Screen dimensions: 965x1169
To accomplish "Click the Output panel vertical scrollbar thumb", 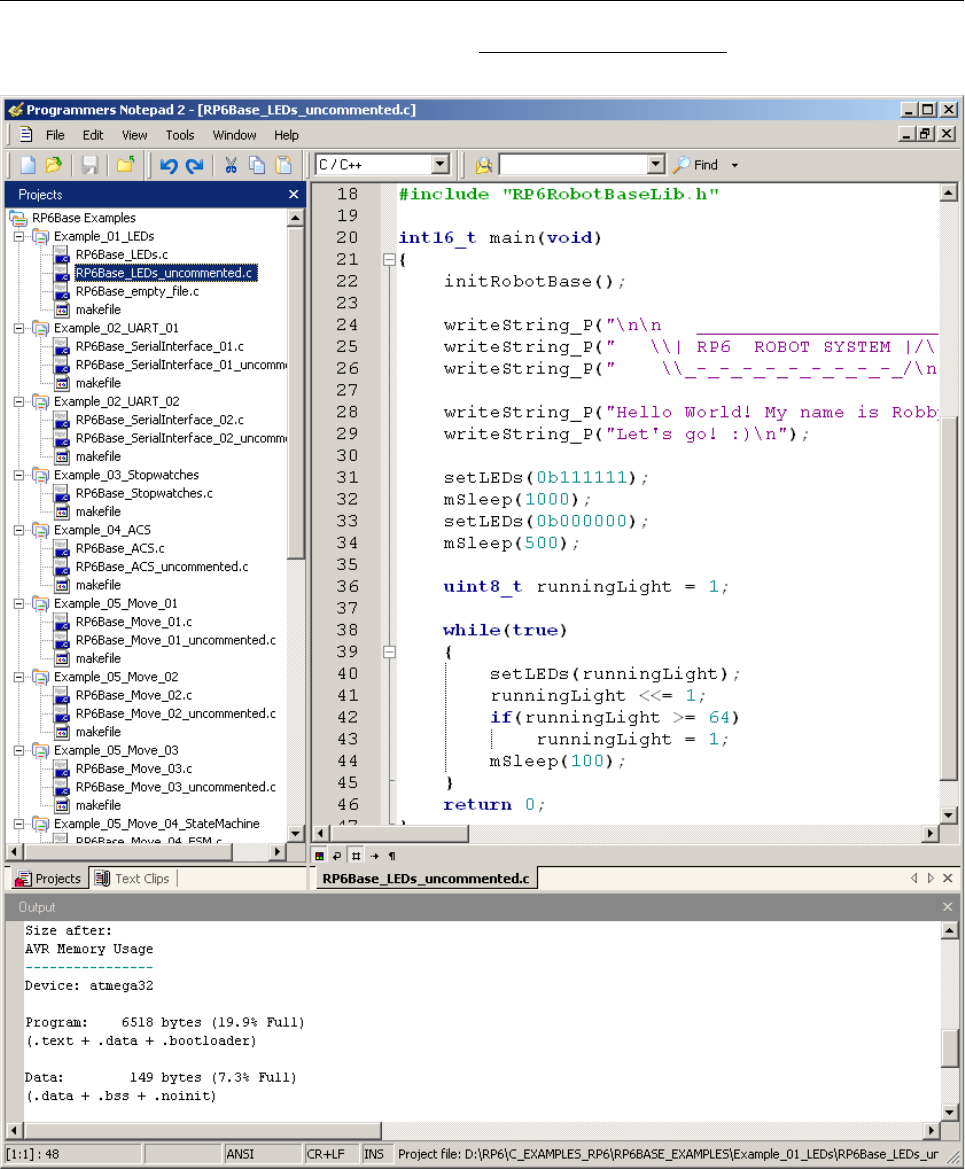I will [949, 1048].
